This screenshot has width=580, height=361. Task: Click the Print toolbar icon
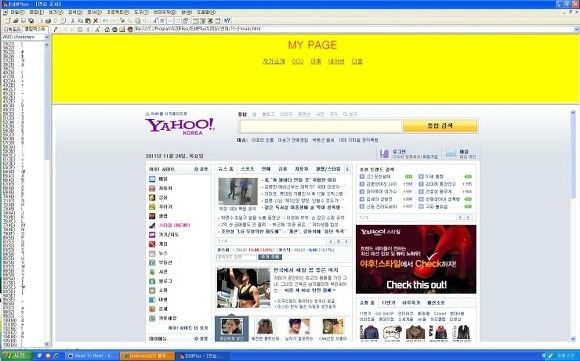coord(48,21)
